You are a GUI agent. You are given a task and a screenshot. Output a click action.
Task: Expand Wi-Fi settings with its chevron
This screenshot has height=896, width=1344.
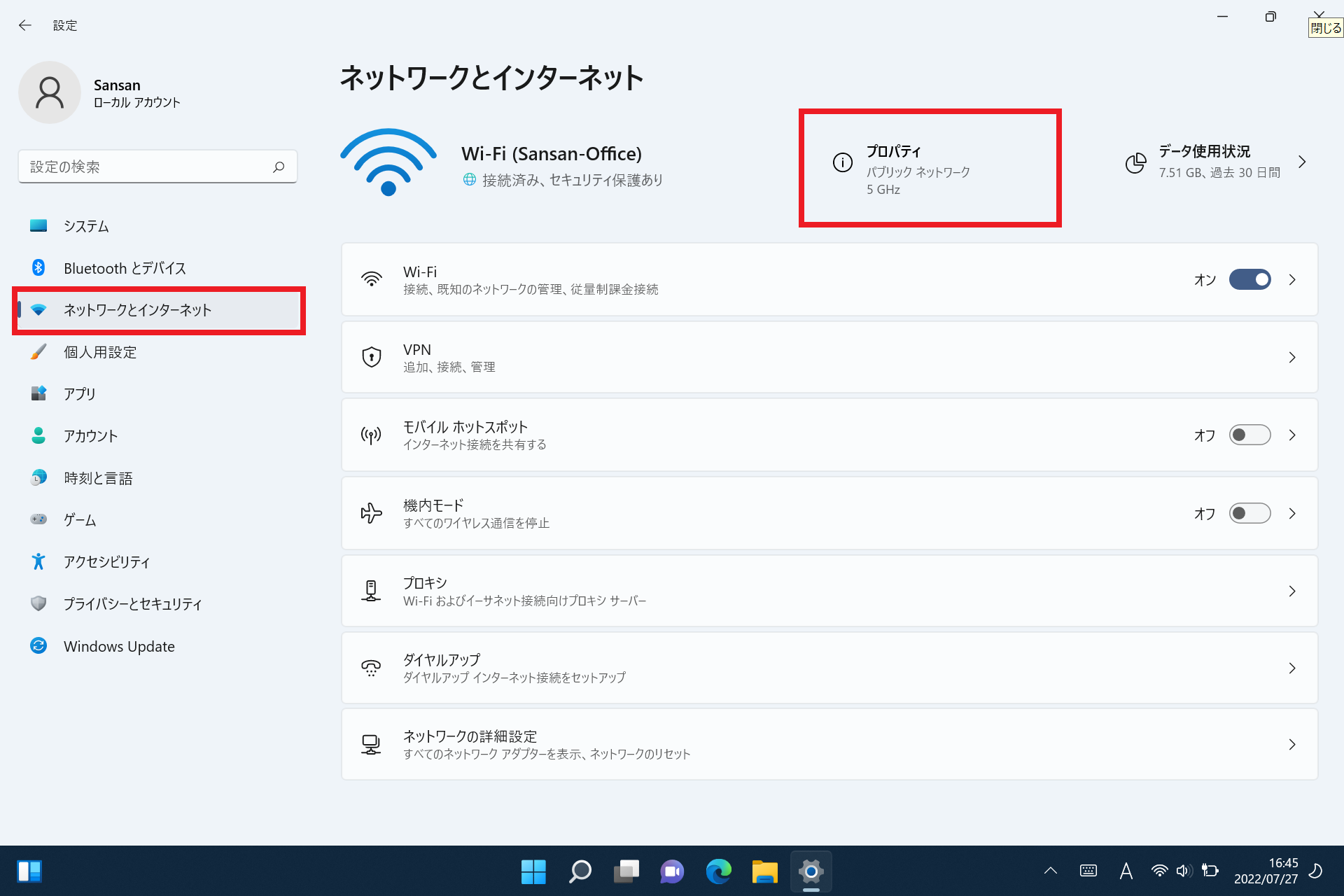coord(1292,279)
